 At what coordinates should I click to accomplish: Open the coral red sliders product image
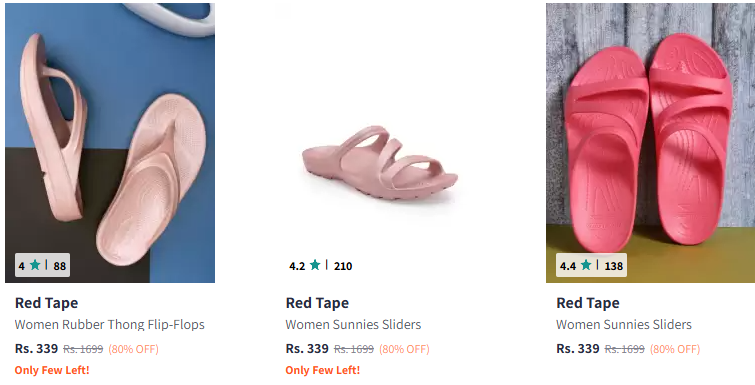click(x=651, y=142)
